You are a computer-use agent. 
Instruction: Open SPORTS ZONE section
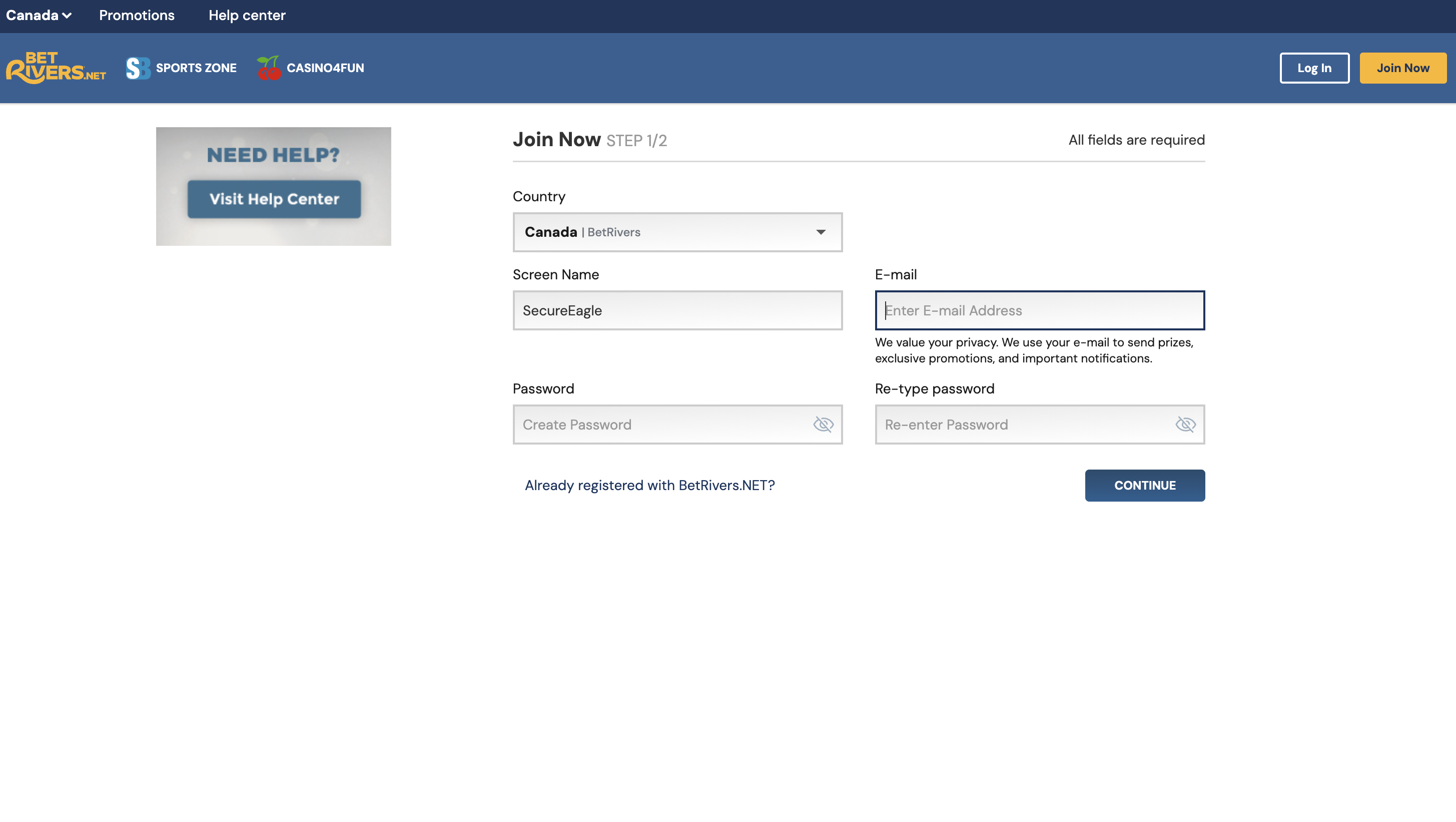pos(196,68)
